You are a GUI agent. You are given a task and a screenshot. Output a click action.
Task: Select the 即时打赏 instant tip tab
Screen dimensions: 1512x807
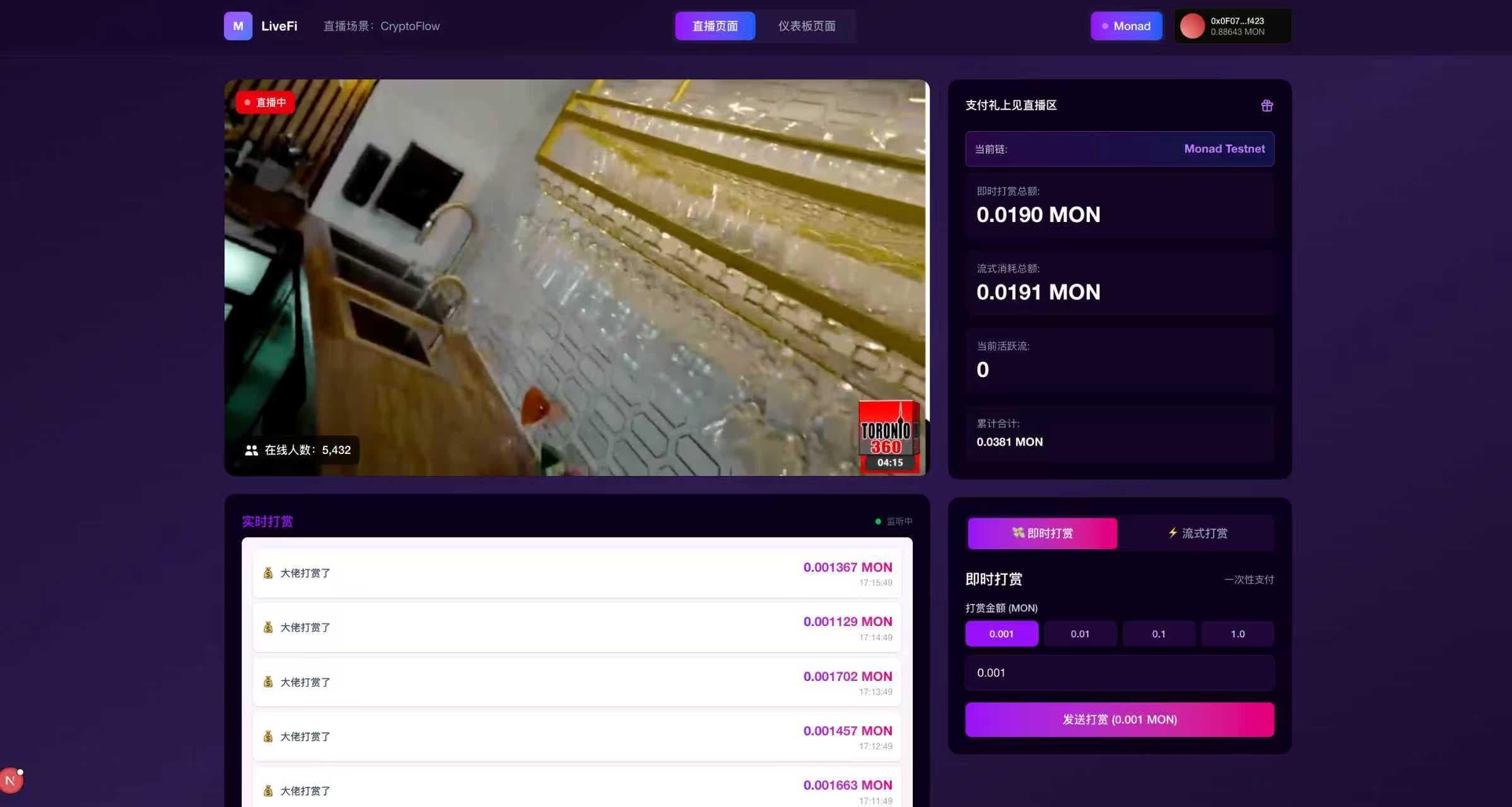1042,533
